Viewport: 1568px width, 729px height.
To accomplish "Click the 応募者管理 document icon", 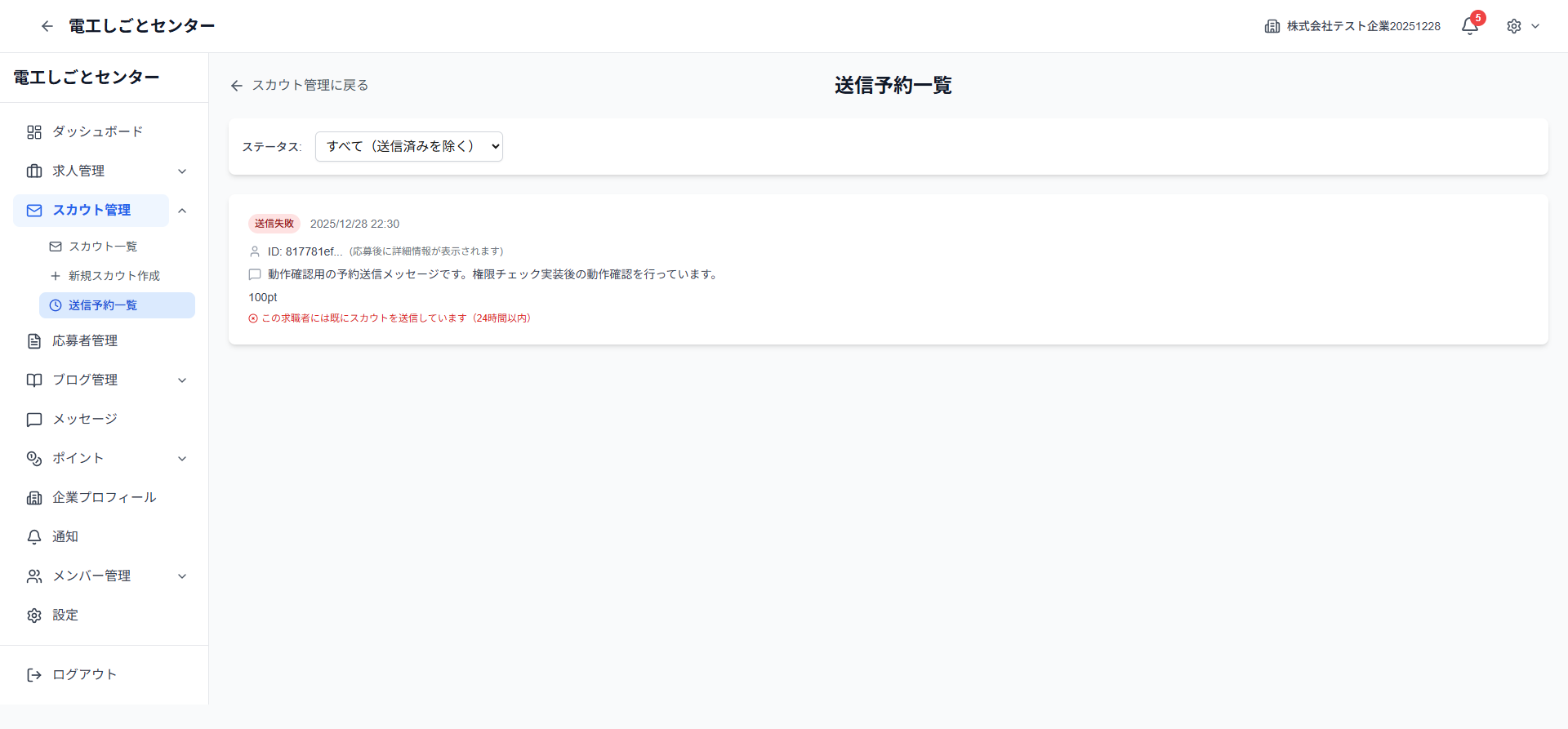I will (x=34, y=340).
